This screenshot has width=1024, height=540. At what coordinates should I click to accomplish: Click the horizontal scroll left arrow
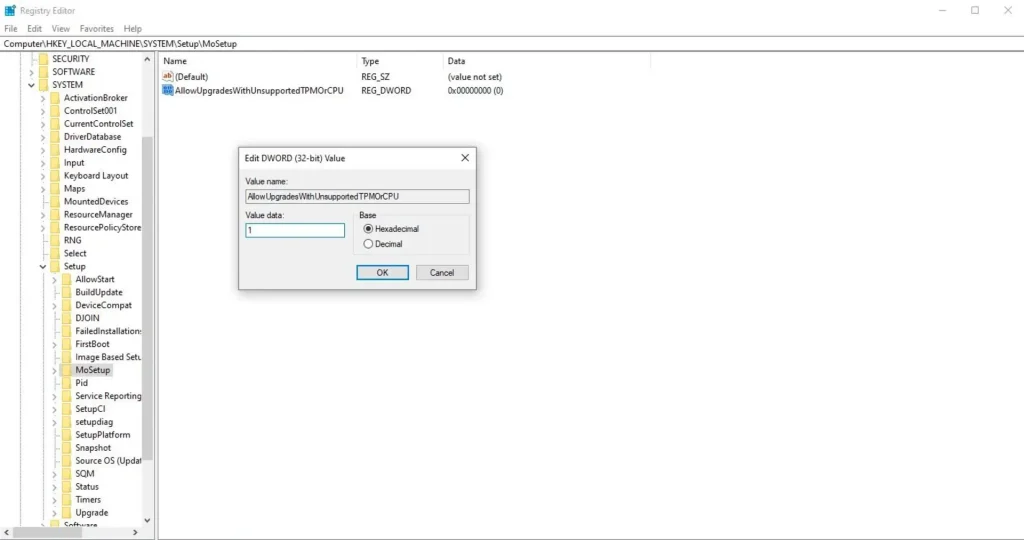7,533
